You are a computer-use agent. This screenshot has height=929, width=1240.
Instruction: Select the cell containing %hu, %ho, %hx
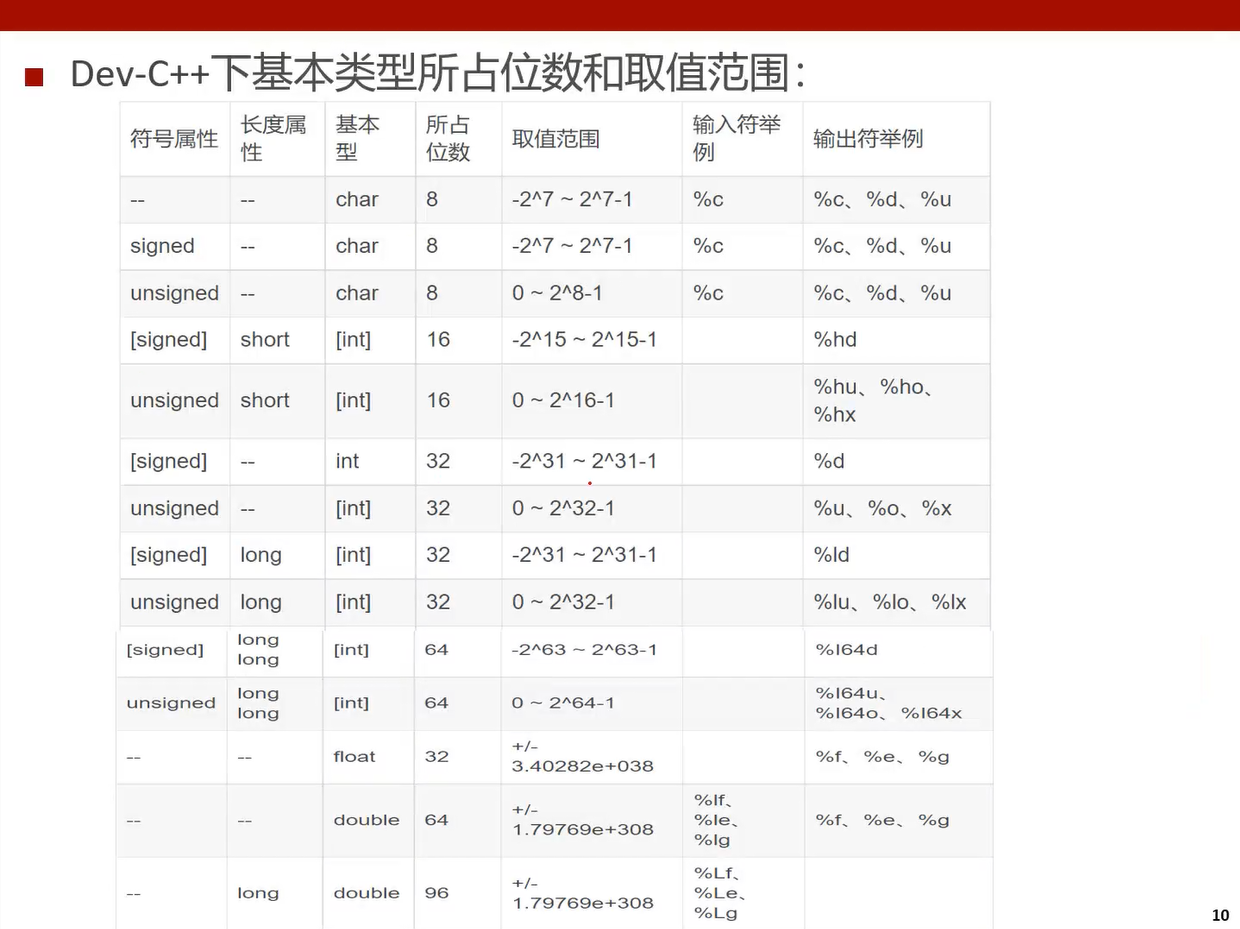point(873,400)
